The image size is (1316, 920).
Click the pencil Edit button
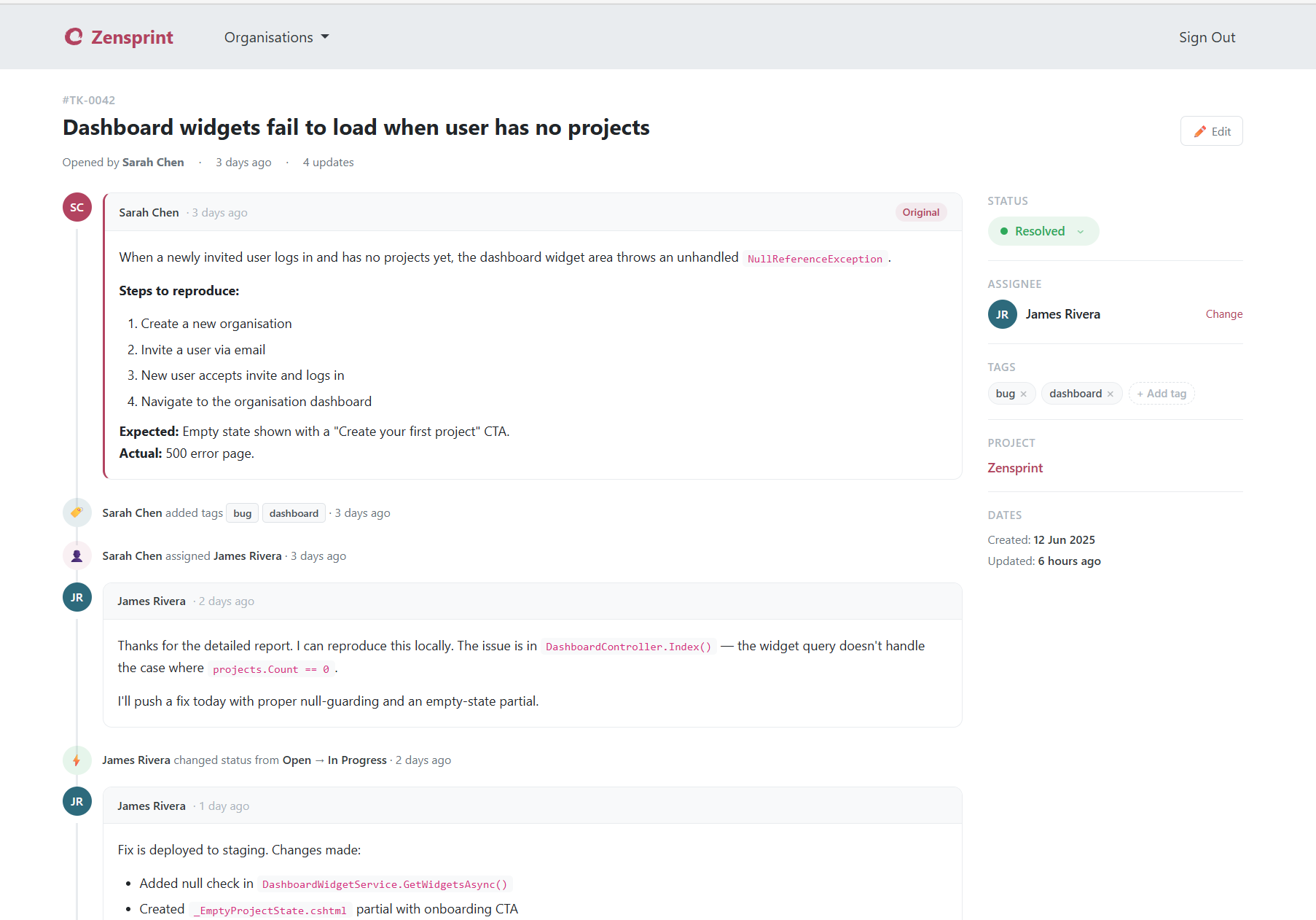click(1211, 131)
